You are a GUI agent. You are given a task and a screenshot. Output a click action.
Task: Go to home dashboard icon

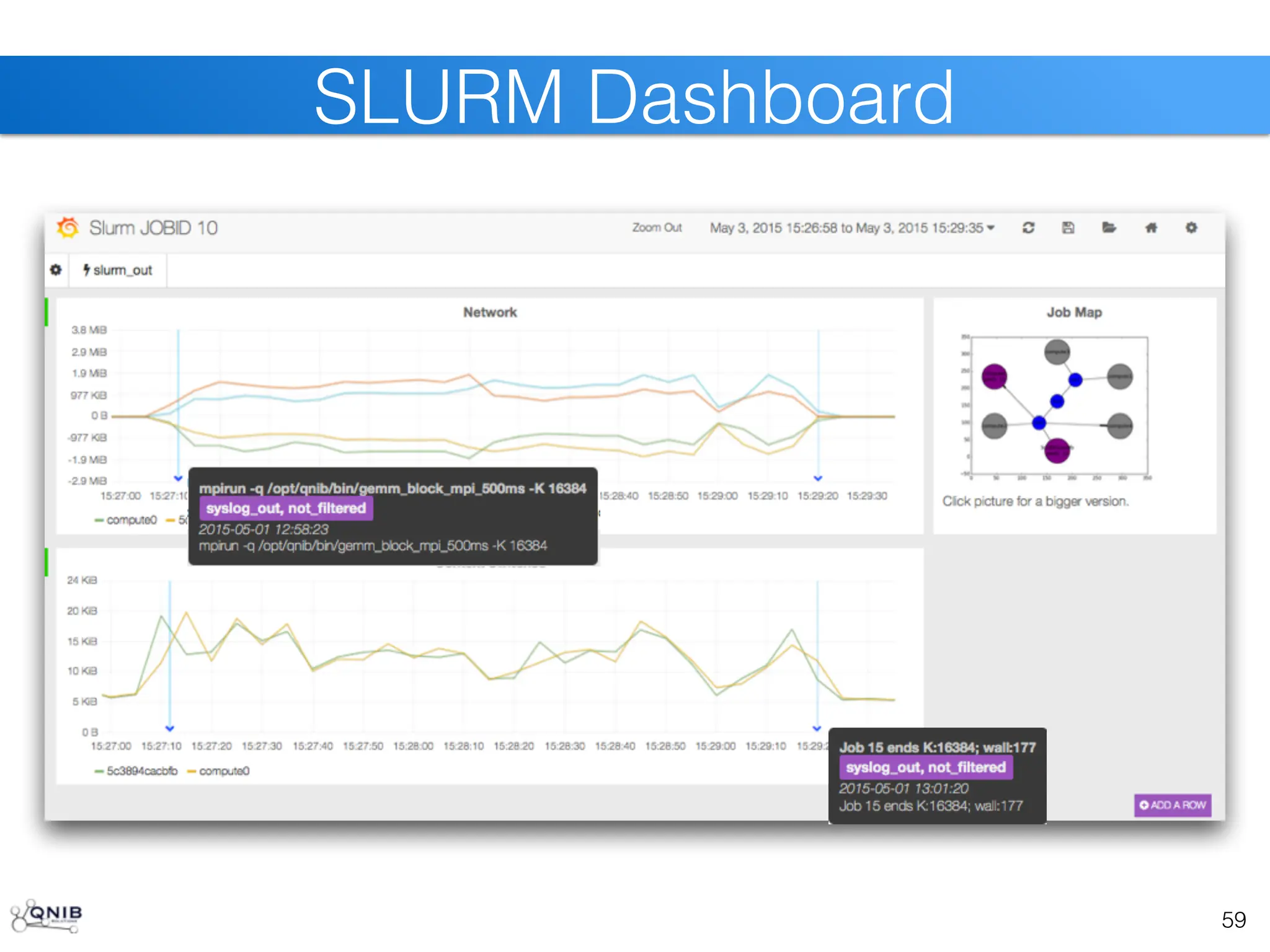pyautogui.click(x=1151, y=227)
